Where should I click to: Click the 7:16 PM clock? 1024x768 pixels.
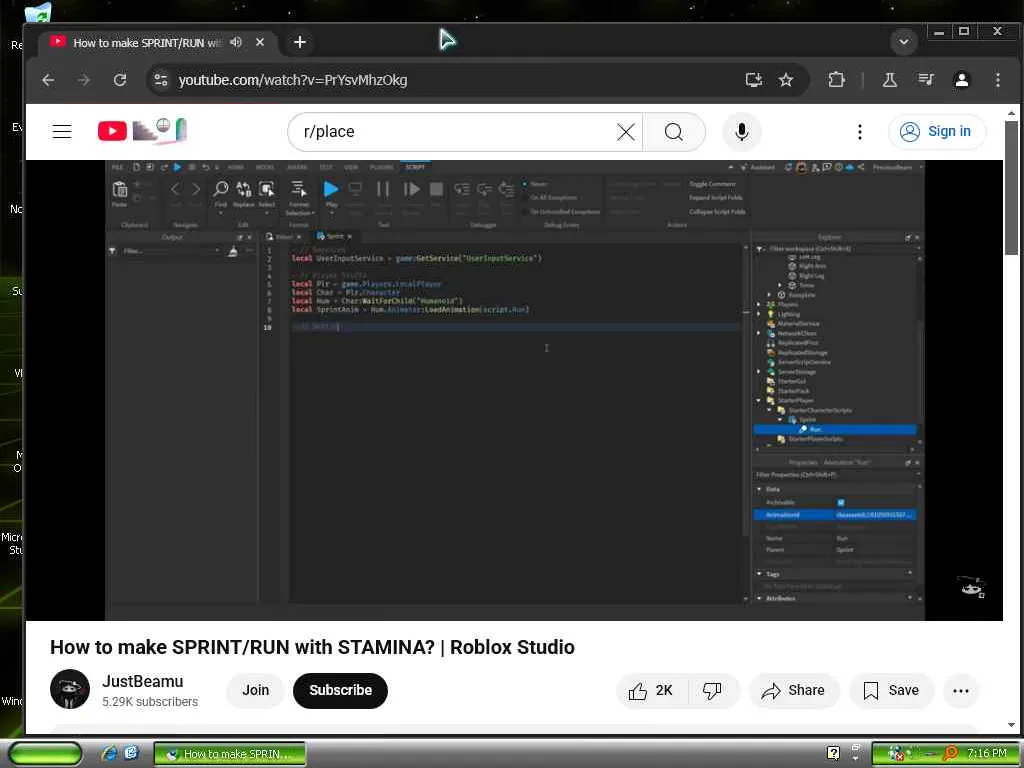click(x=987, y=753)
